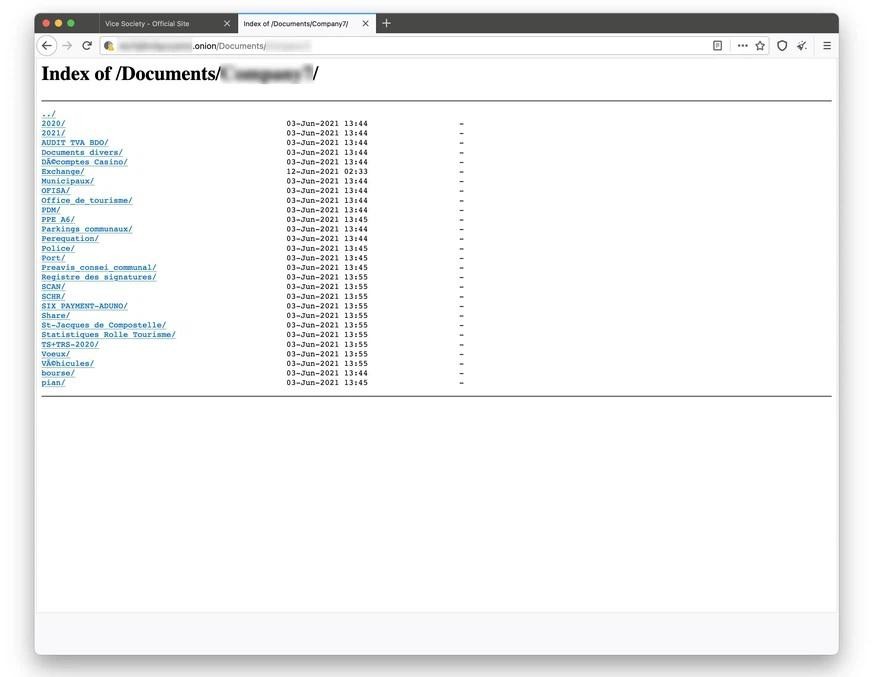Screen dimensions: 873x677
Task: Close the Index of /Documents tab
Action: point(365,23)
